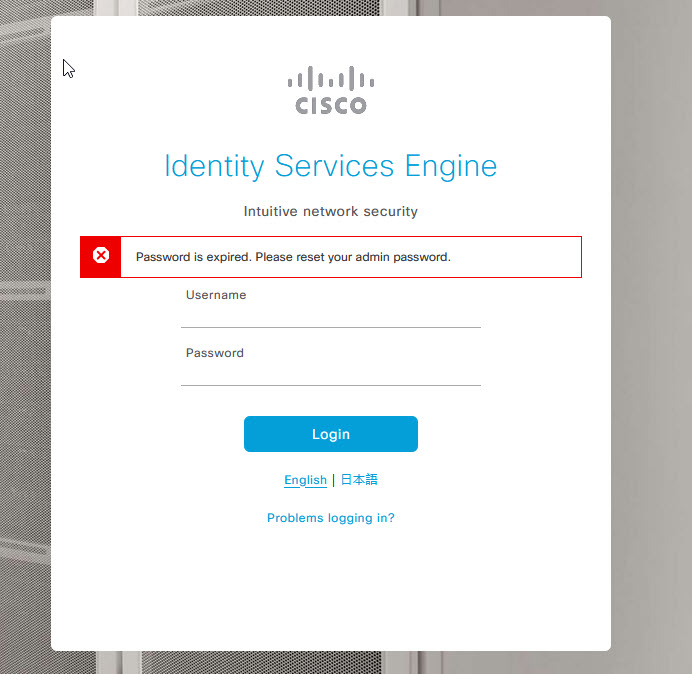The width and height of the screenshot is (692, 674).
Task: Focus the Password input field
Action: click(331, 374)
